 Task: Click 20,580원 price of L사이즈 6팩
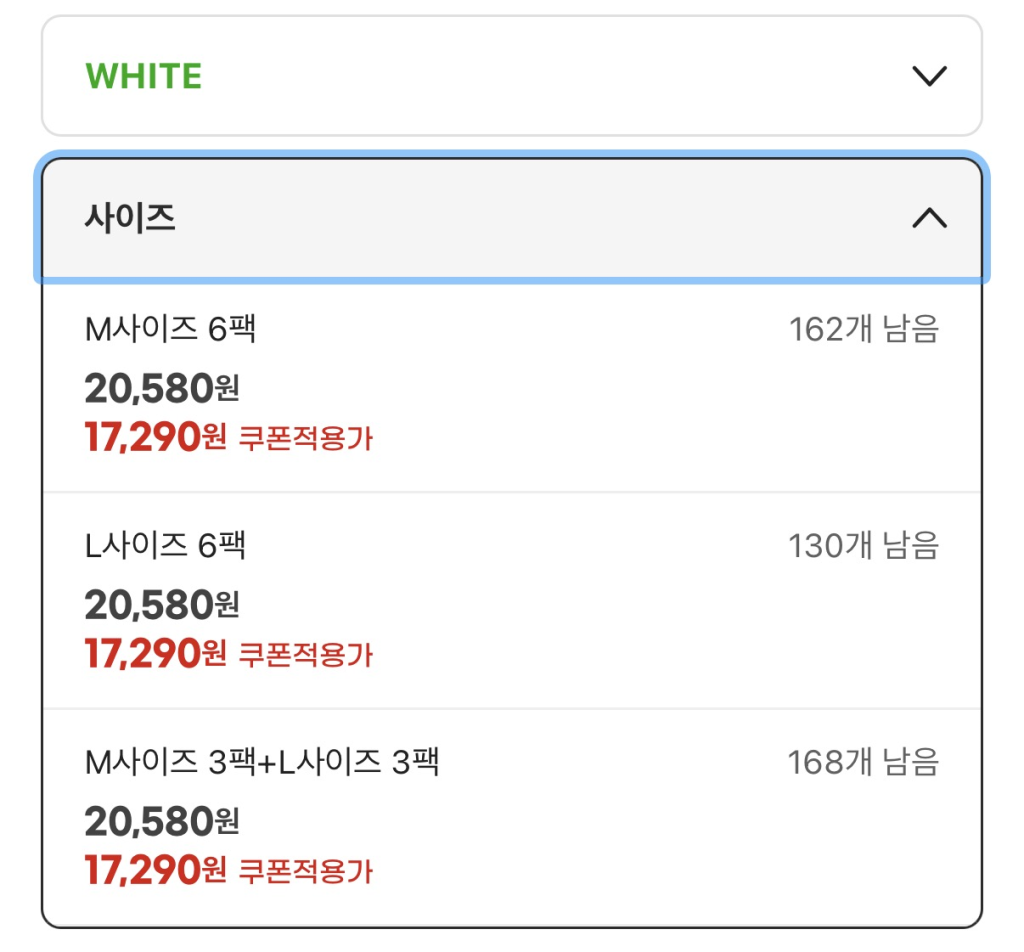point(161,605)
